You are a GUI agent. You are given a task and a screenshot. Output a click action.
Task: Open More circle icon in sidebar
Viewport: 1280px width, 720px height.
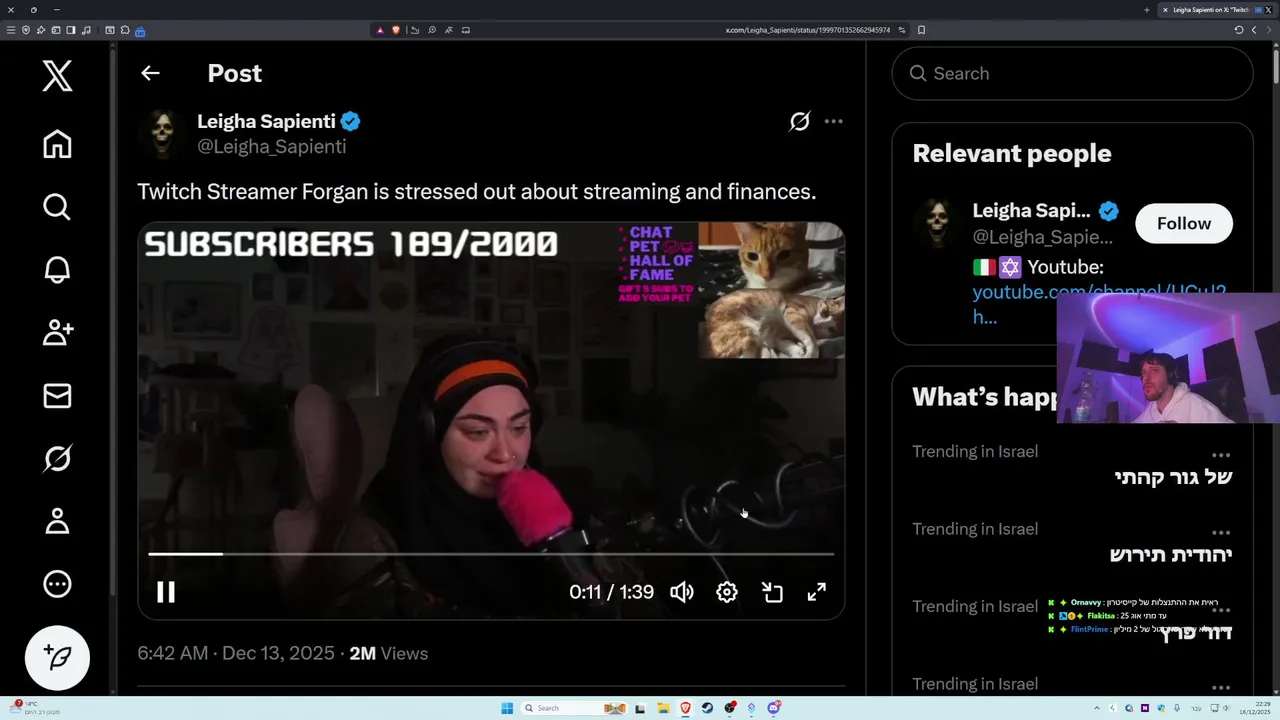(57, 584)
